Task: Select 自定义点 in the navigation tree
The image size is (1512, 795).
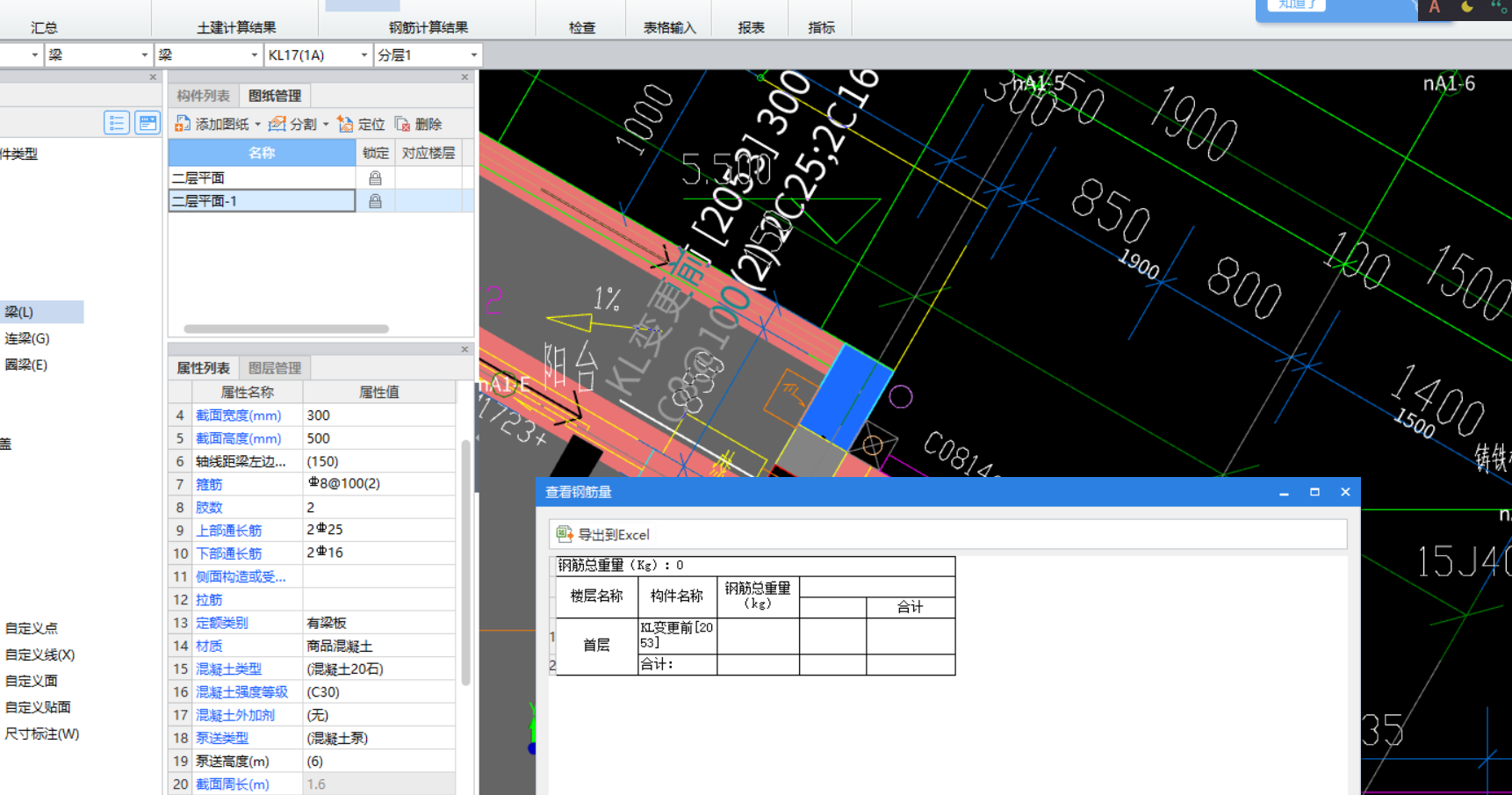Action: [x=32, y=628]
